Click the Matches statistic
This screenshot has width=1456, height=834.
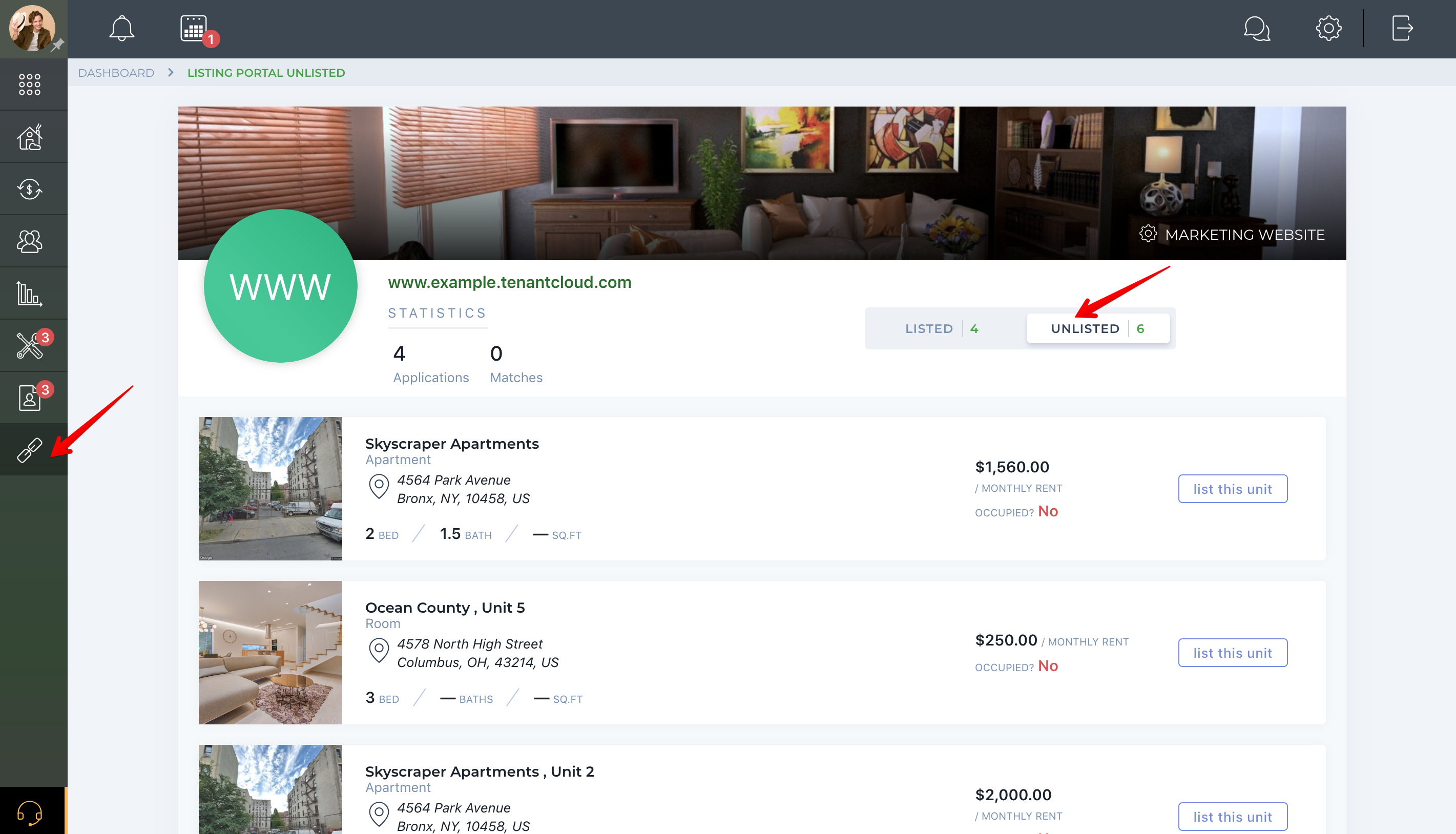(516, 364)
